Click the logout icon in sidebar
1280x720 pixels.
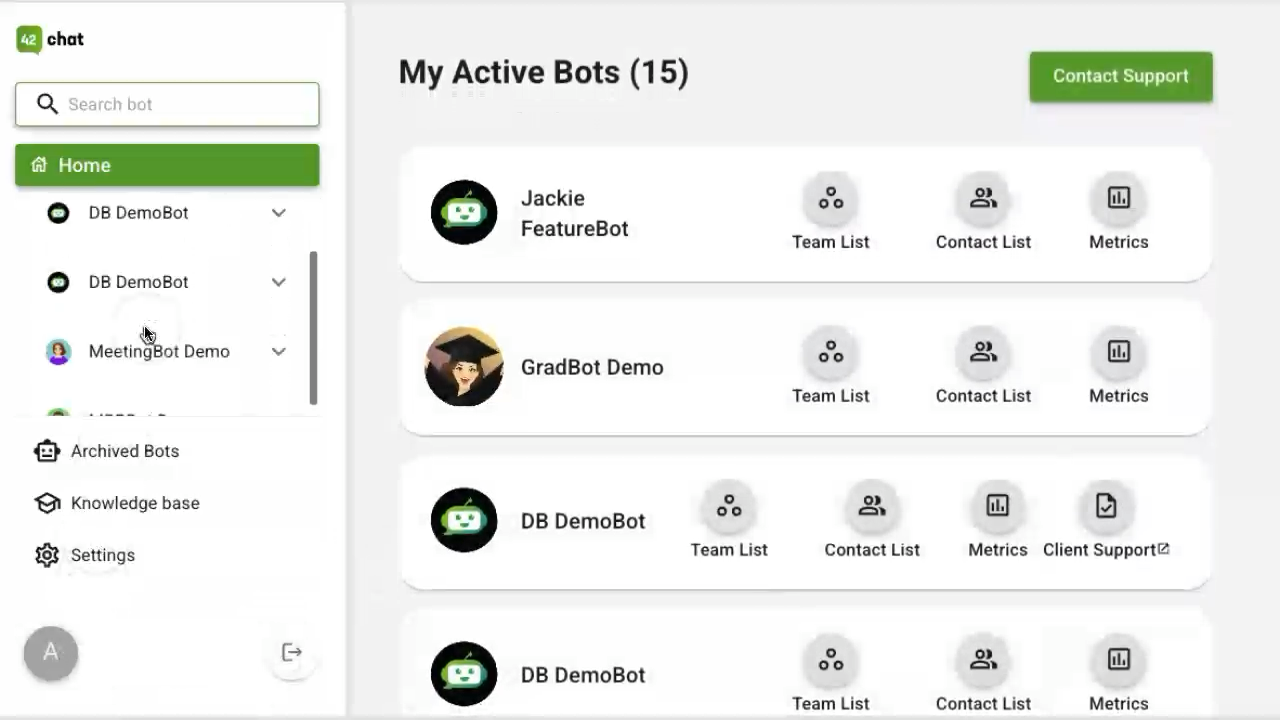point(292,653)
